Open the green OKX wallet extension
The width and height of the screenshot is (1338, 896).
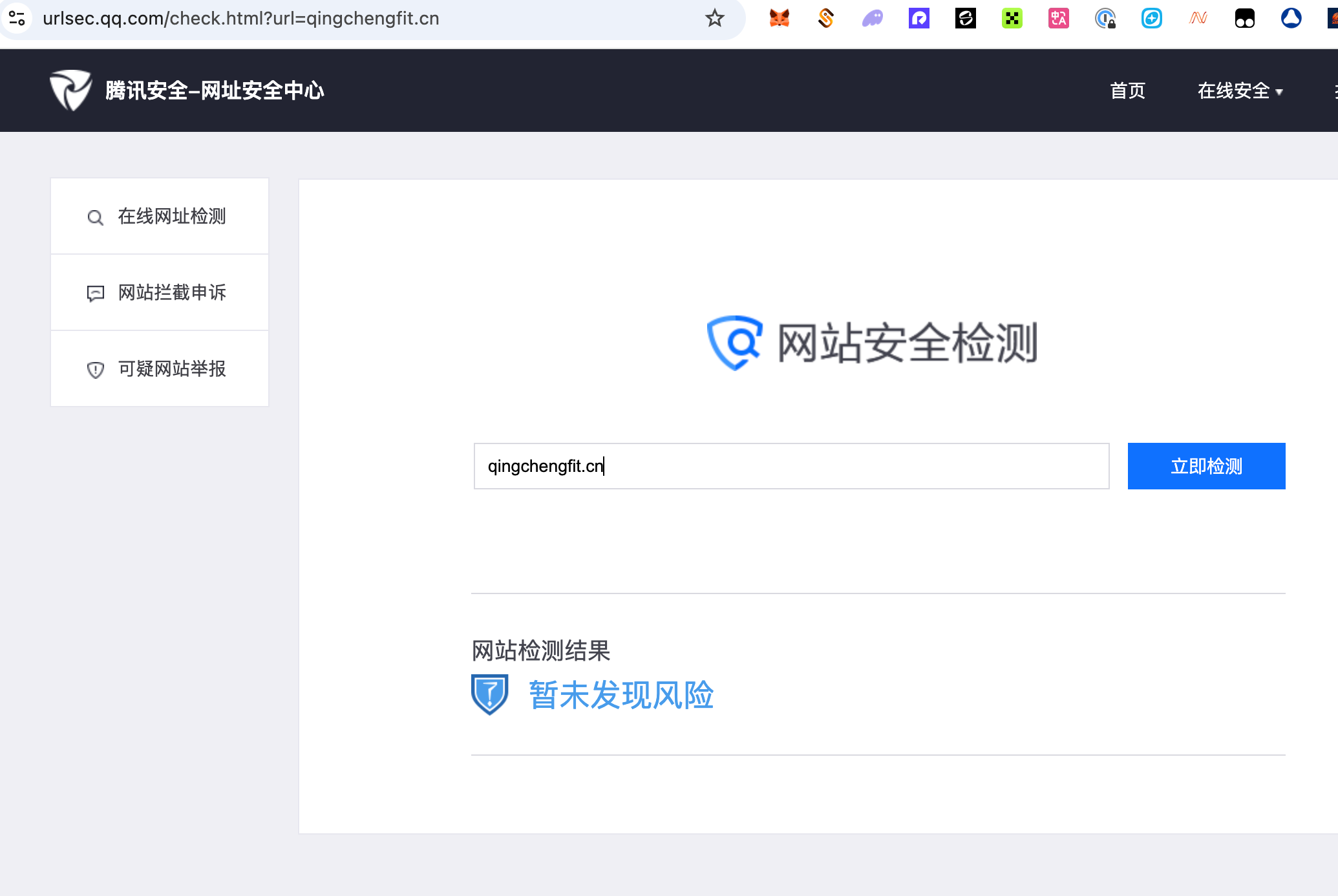coord(1012,18)
